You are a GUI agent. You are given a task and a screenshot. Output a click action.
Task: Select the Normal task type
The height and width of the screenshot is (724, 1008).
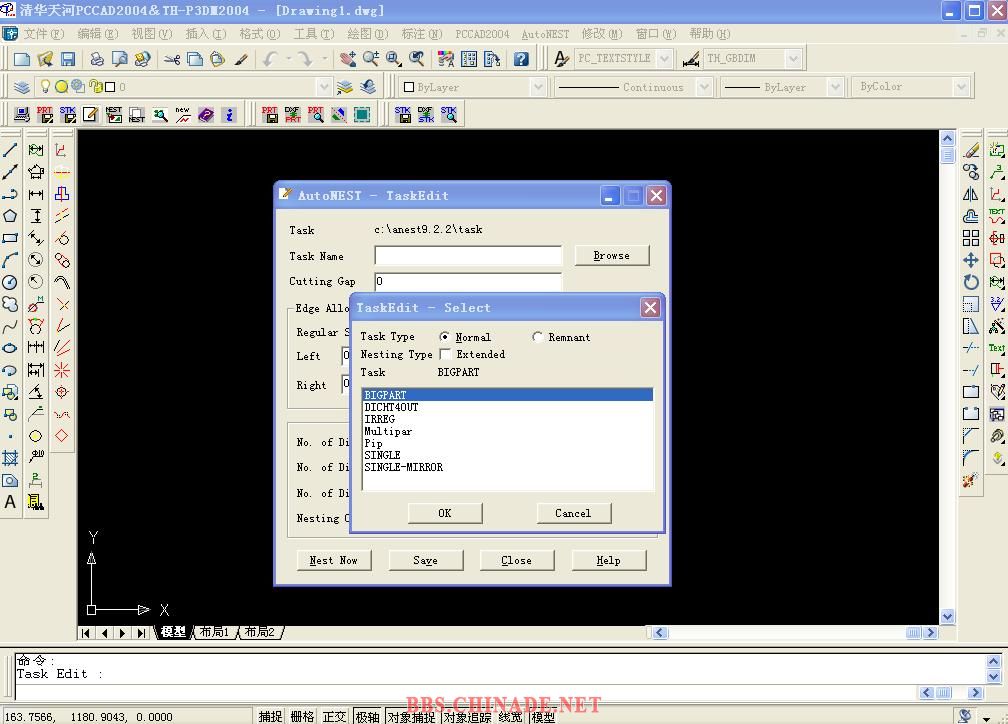(x=445, y=337)
